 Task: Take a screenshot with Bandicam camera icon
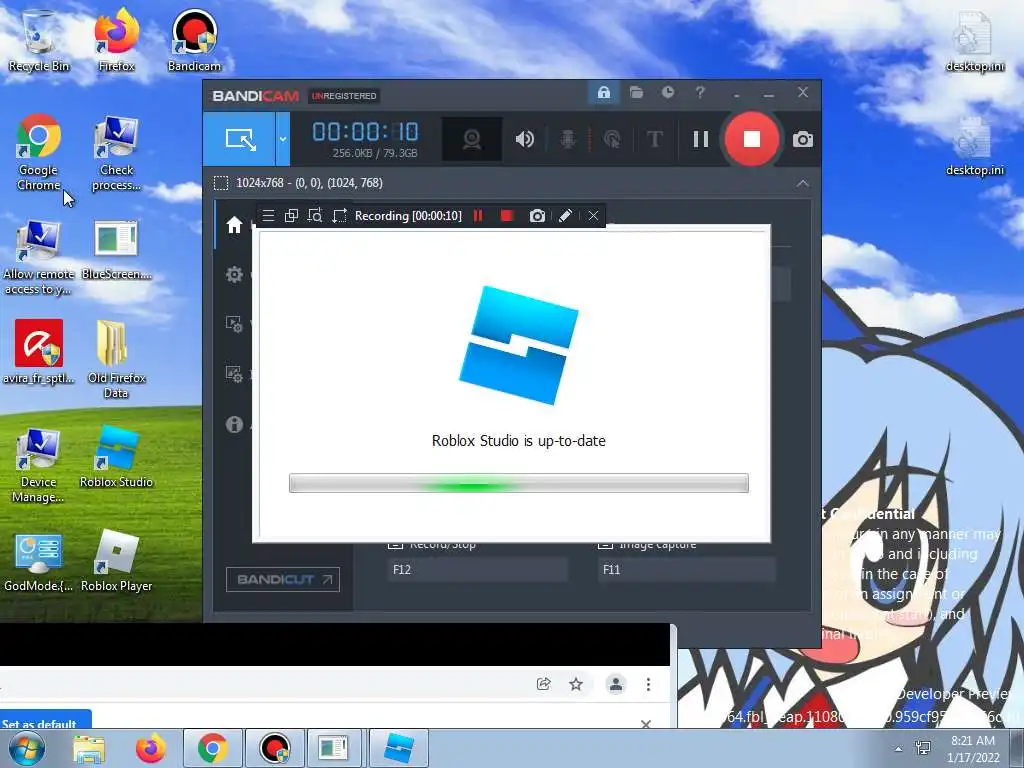[803, 139]
